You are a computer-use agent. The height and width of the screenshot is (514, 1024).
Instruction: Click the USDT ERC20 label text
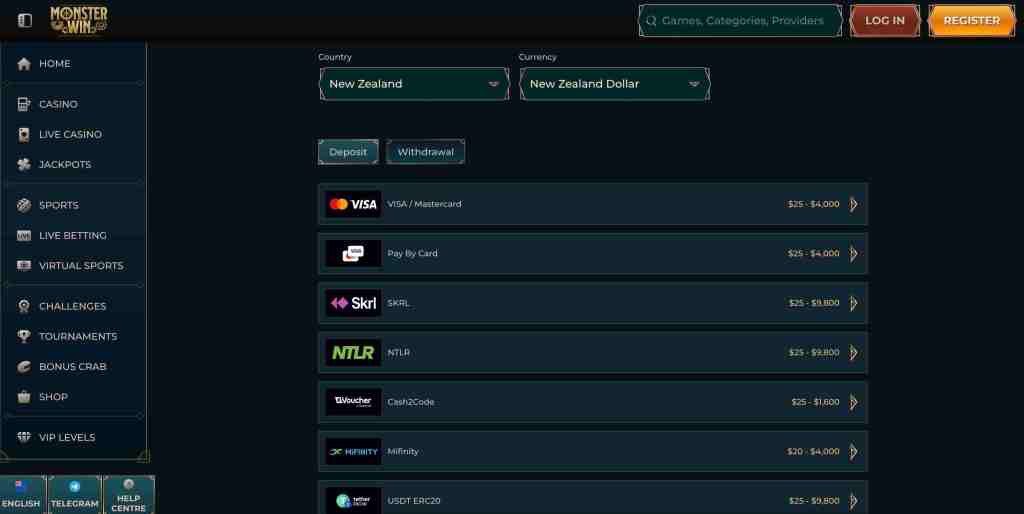[414, 501]
